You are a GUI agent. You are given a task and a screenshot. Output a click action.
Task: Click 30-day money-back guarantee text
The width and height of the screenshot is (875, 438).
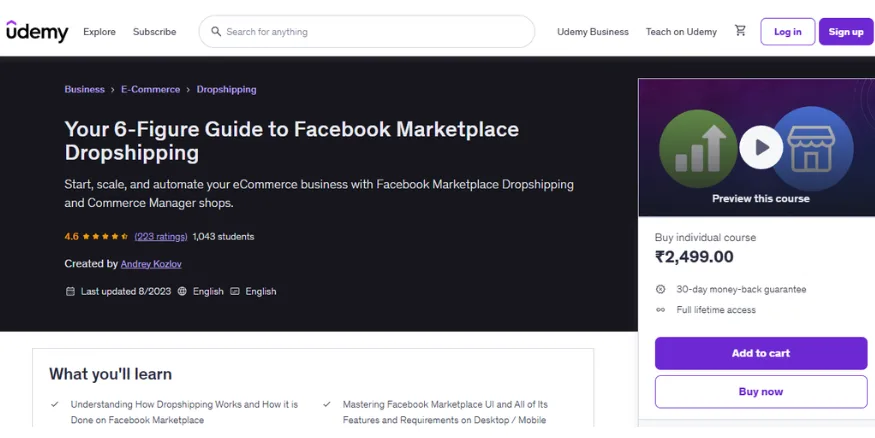(x=741, y=289)
